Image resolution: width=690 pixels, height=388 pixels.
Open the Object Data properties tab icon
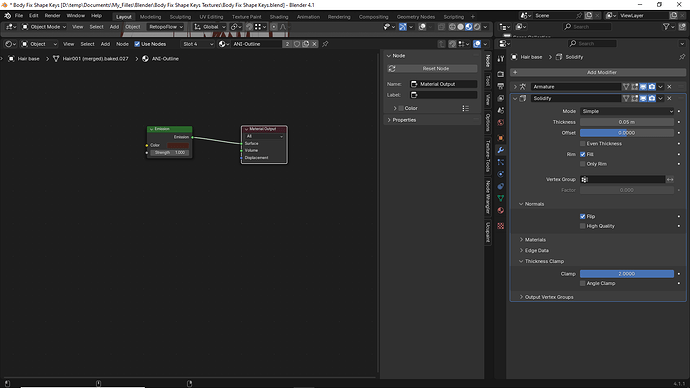tap(501, 198)
